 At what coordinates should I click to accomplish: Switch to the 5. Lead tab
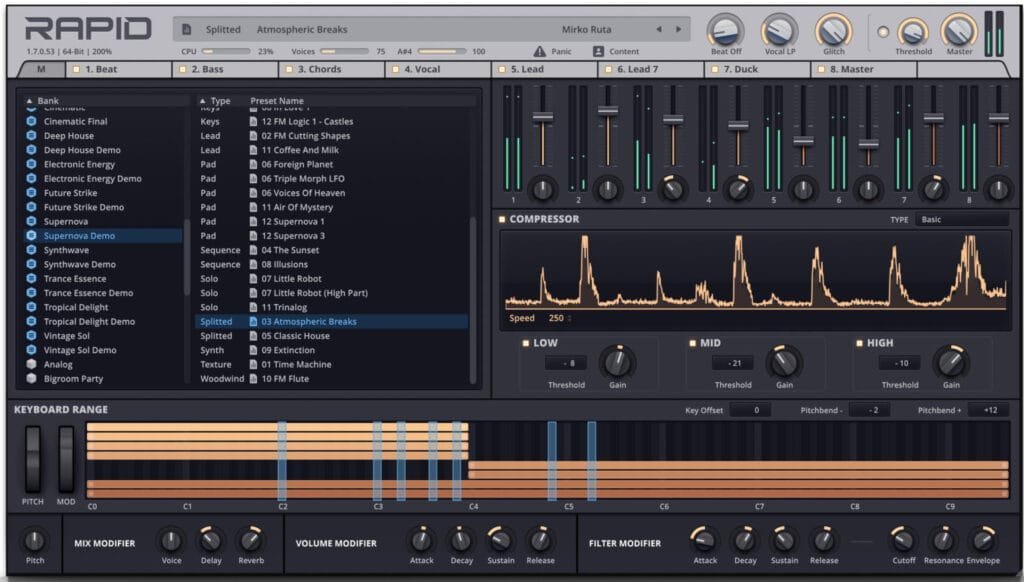point(543,70)
